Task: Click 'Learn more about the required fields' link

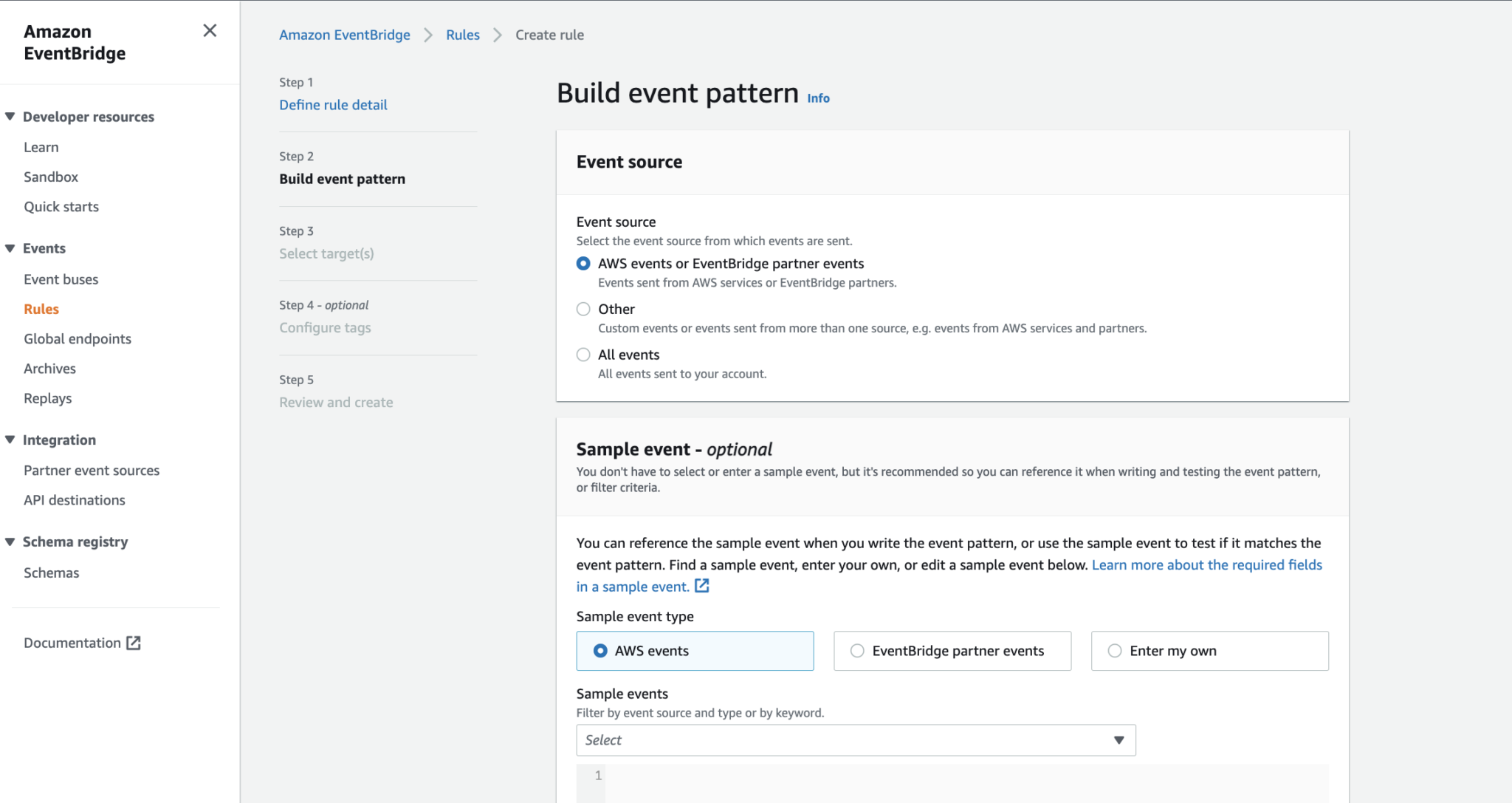Action: click(1206, 564)
